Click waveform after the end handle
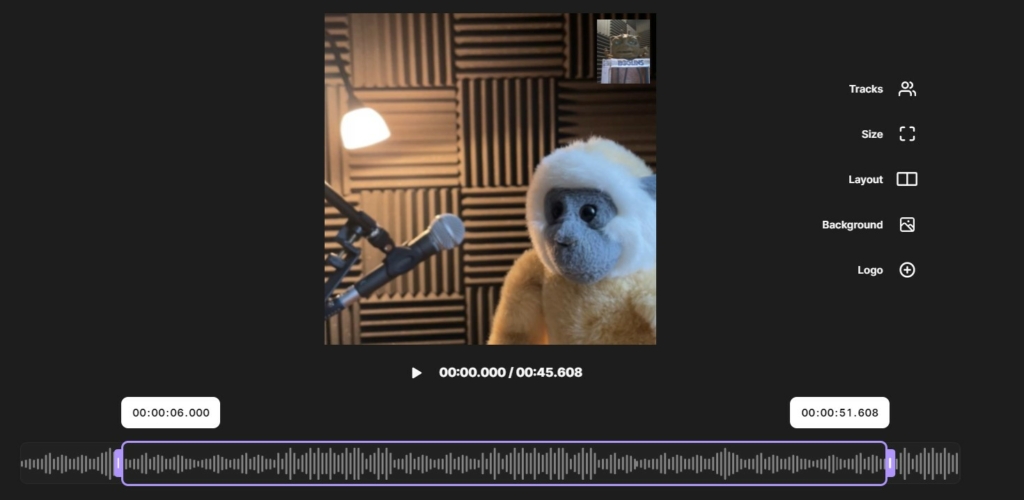 [927, 463]
